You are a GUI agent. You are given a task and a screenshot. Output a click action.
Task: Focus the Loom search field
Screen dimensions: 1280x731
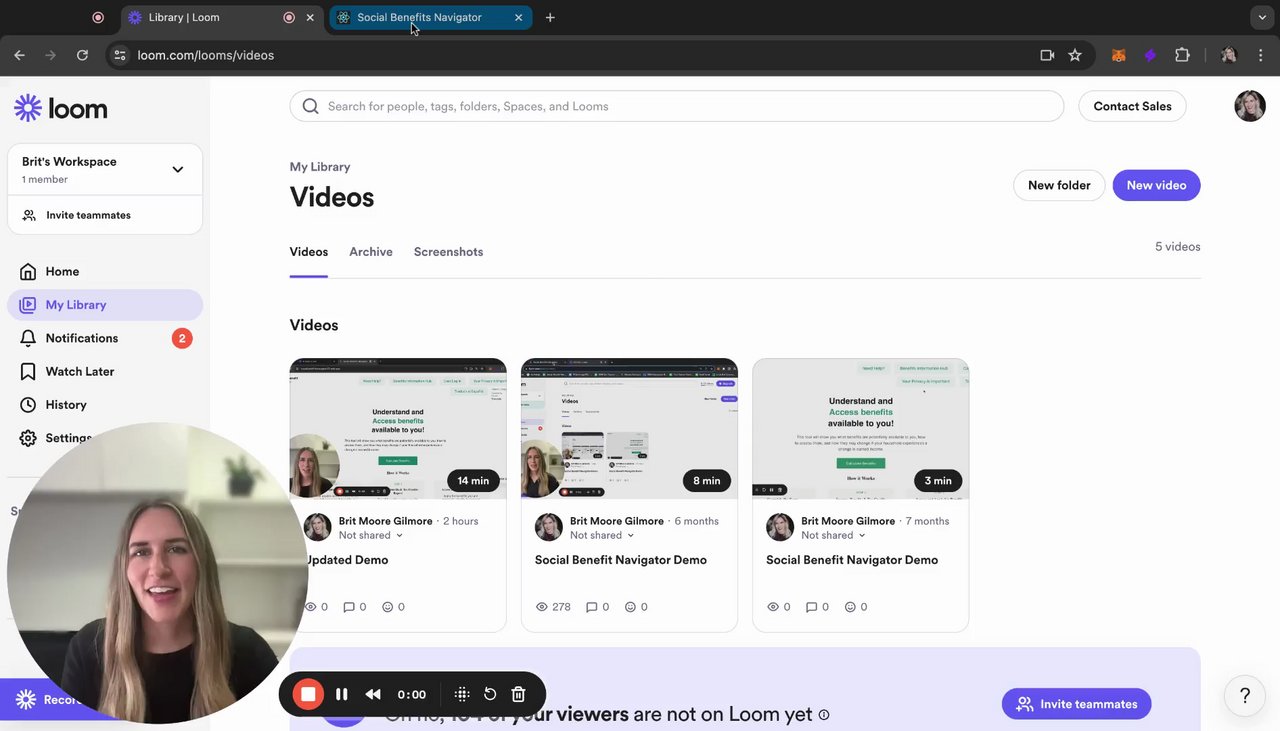point(677,106)
